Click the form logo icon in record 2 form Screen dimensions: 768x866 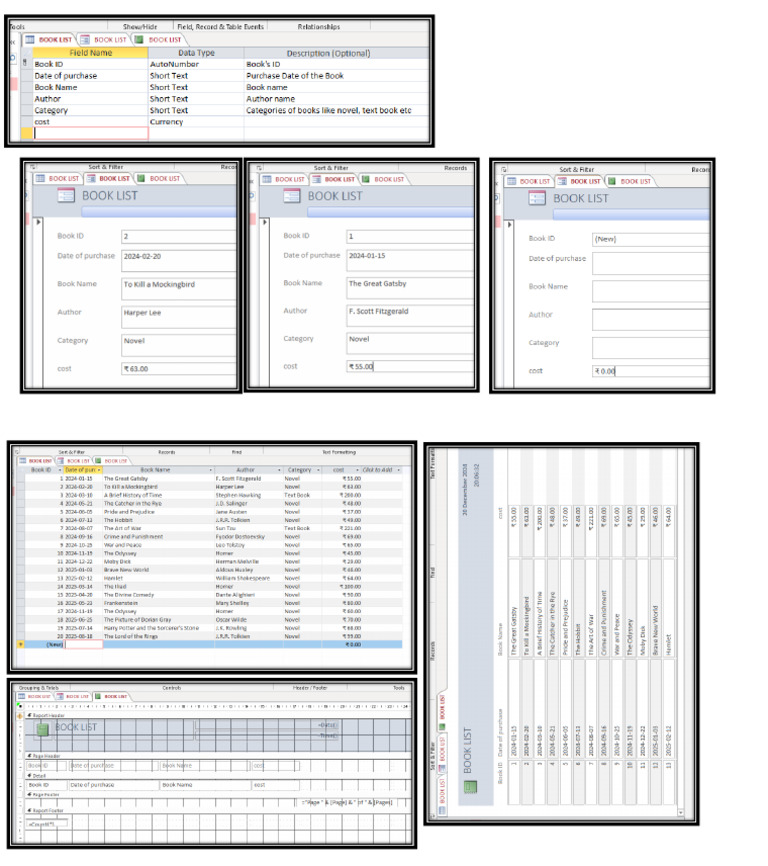tap(66, 196)
